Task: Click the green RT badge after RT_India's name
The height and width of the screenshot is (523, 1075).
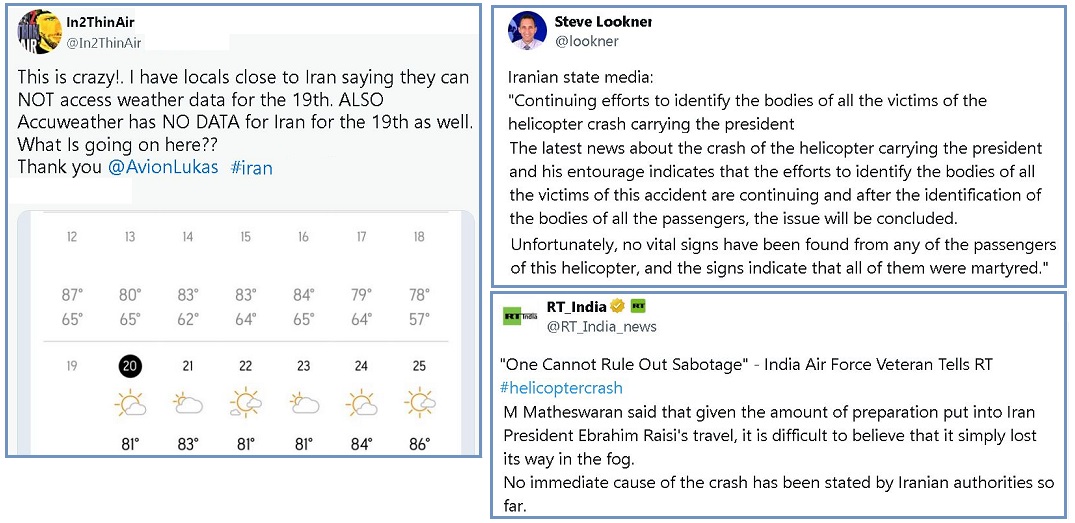Action: 639,306
